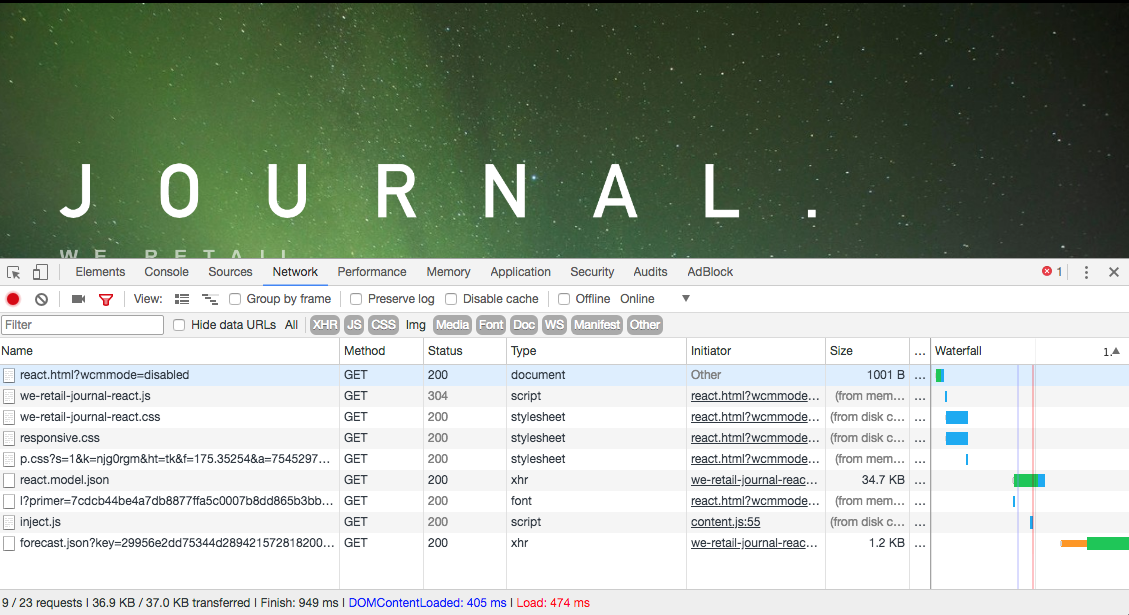
Task: Toggle the XHR filter
Action: [x=325, y=325]
